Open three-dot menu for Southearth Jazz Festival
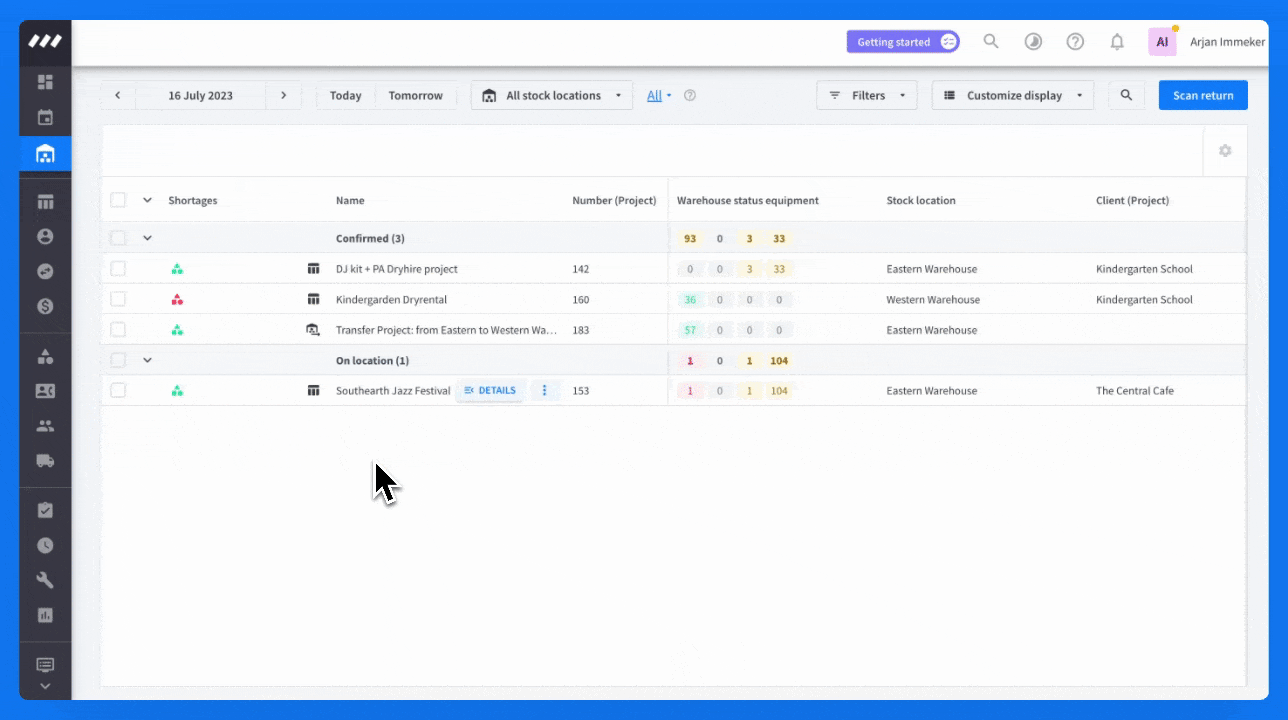Image resolution: width=1288 pixels, height=720 pixels. 545,391
